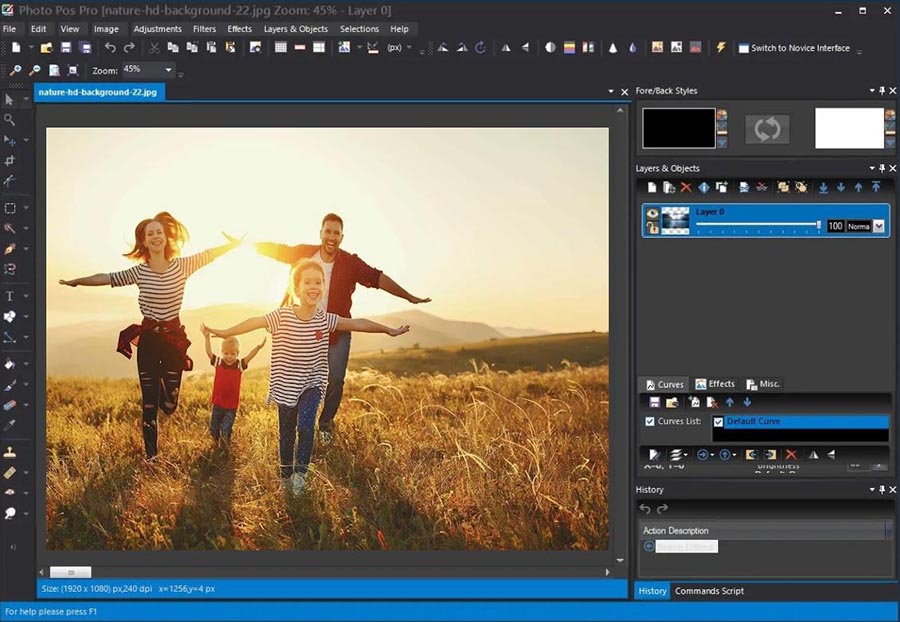This screenshot has height=622, width=900.
Task: Select the Text tool
Action: click(x=10, y=296)
